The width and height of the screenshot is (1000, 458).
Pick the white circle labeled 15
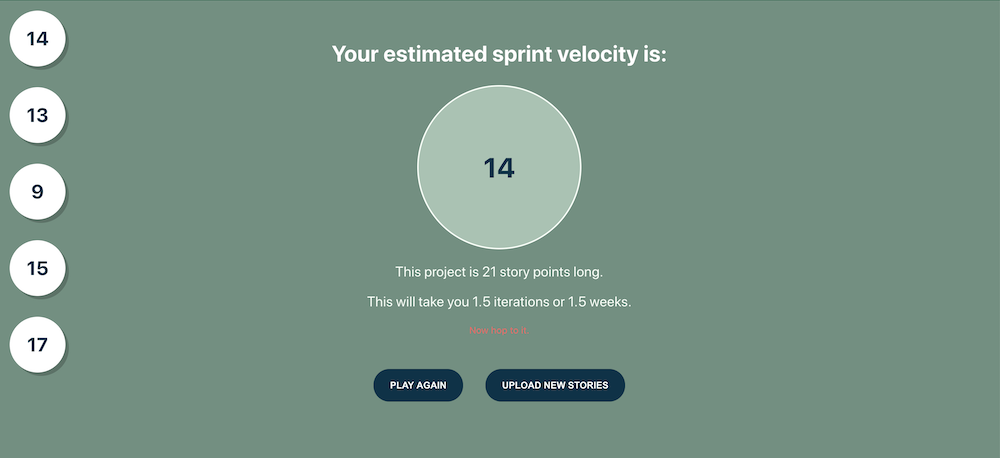click(37, 269)
